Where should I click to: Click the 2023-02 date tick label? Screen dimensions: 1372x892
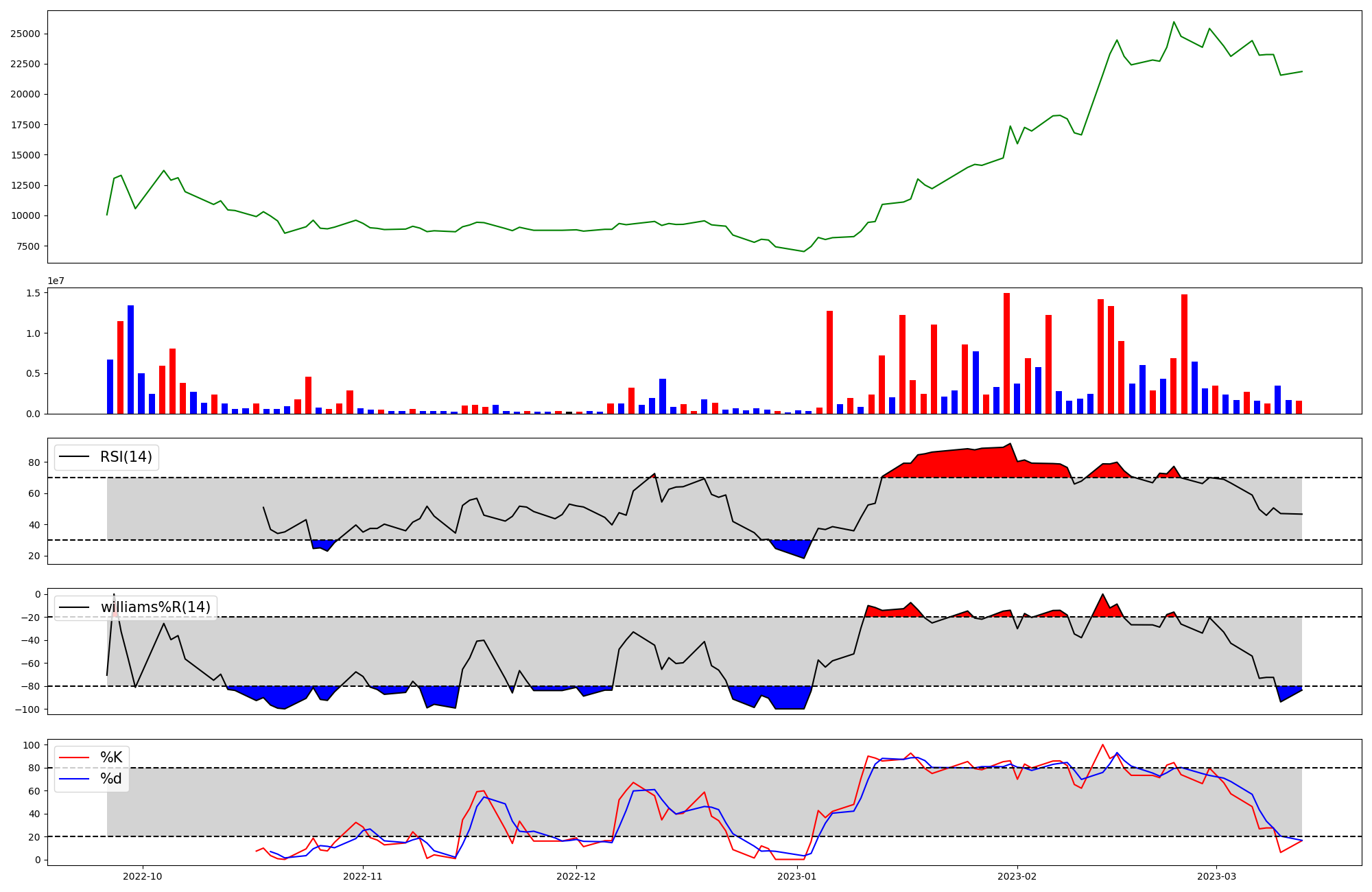tap(1017, 876)
